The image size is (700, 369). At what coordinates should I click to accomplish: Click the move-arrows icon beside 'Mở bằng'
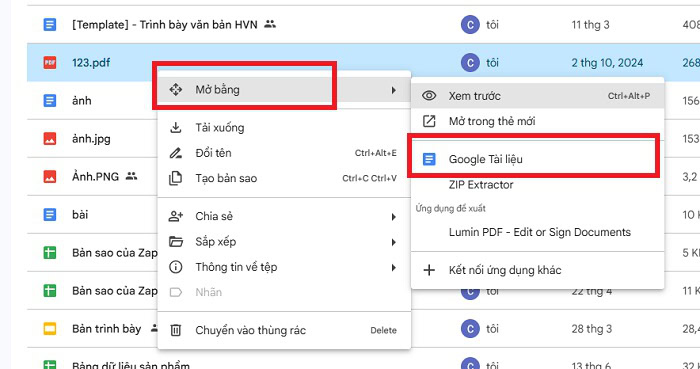click(x=175, y=90)
